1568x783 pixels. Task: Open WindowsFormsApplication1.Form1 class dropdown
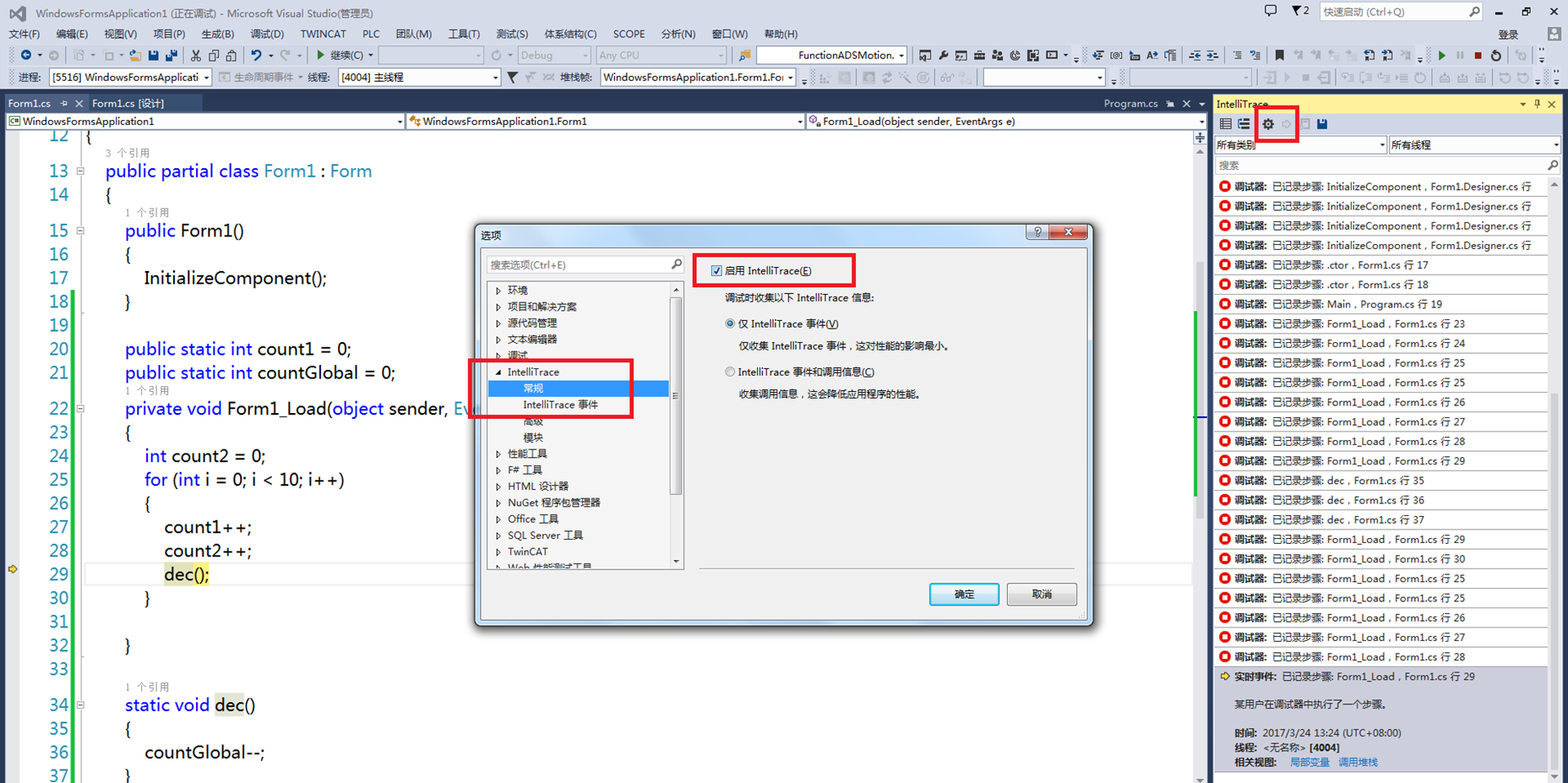tap(605, 122)
